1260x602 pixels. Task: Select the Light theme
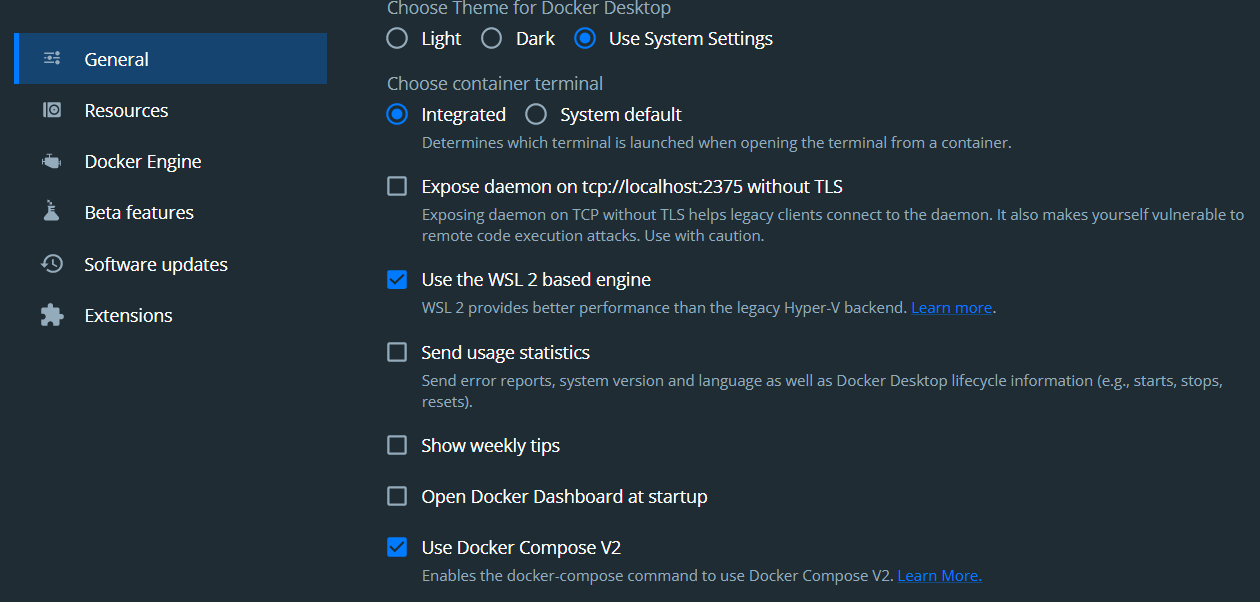(396, 38)
